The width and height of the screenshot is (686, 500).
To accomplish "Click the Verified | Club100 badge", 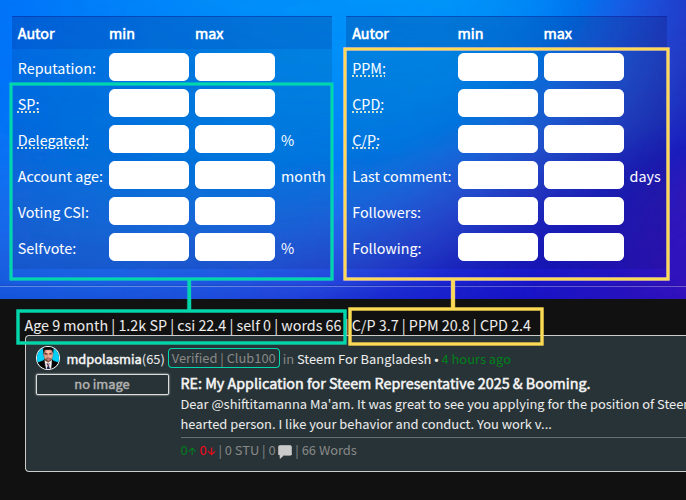I will [224, 358].
